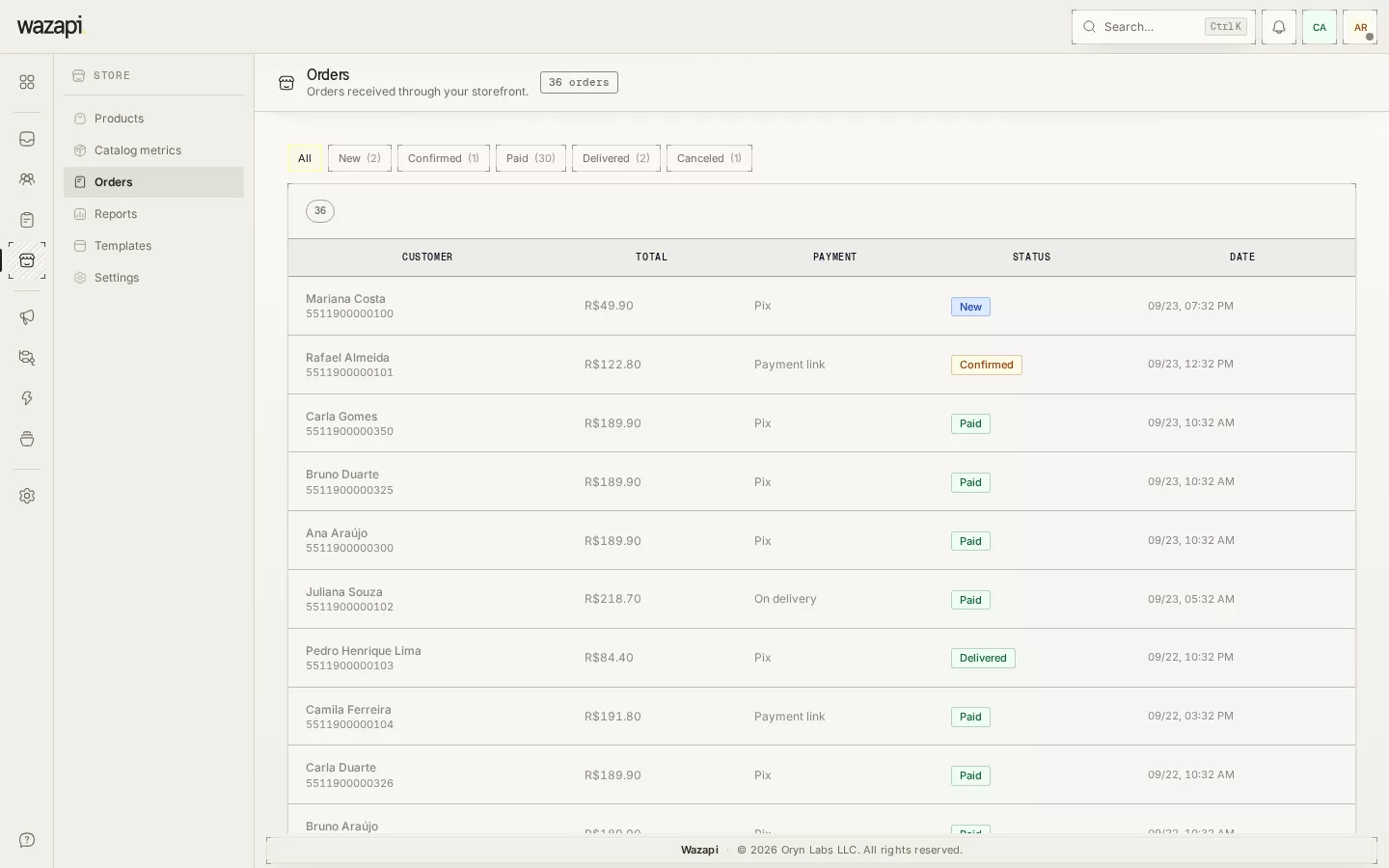
Task: Open Mariana Costa's order row
Action: coord(822,306)
